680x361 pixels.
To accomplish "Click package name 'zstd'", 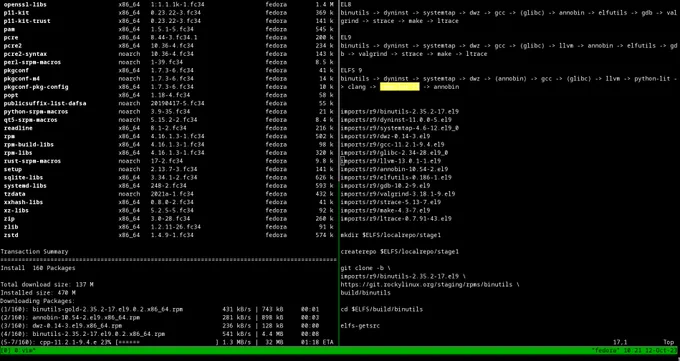I will tap(11, 235).
